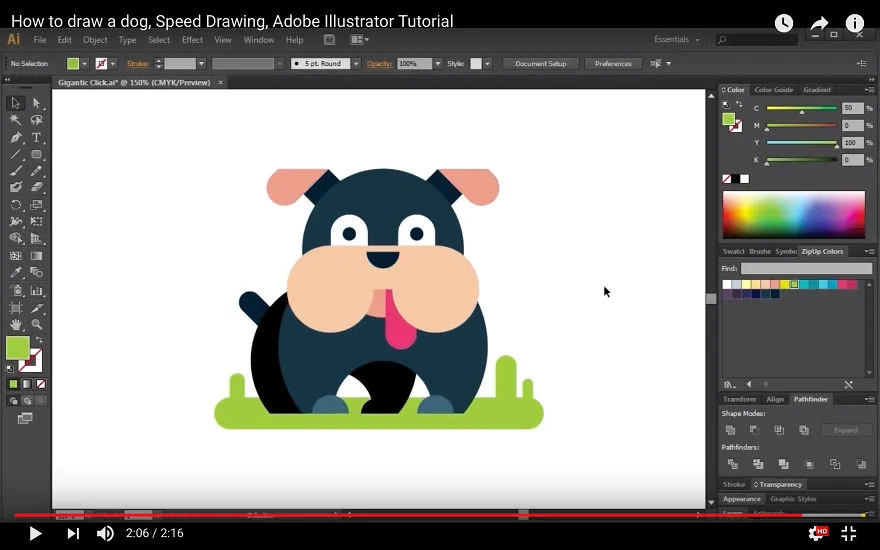Screen dimensions: 880x550
Task: Choose the Zoom tool magnifier
Action: [36, 324]
